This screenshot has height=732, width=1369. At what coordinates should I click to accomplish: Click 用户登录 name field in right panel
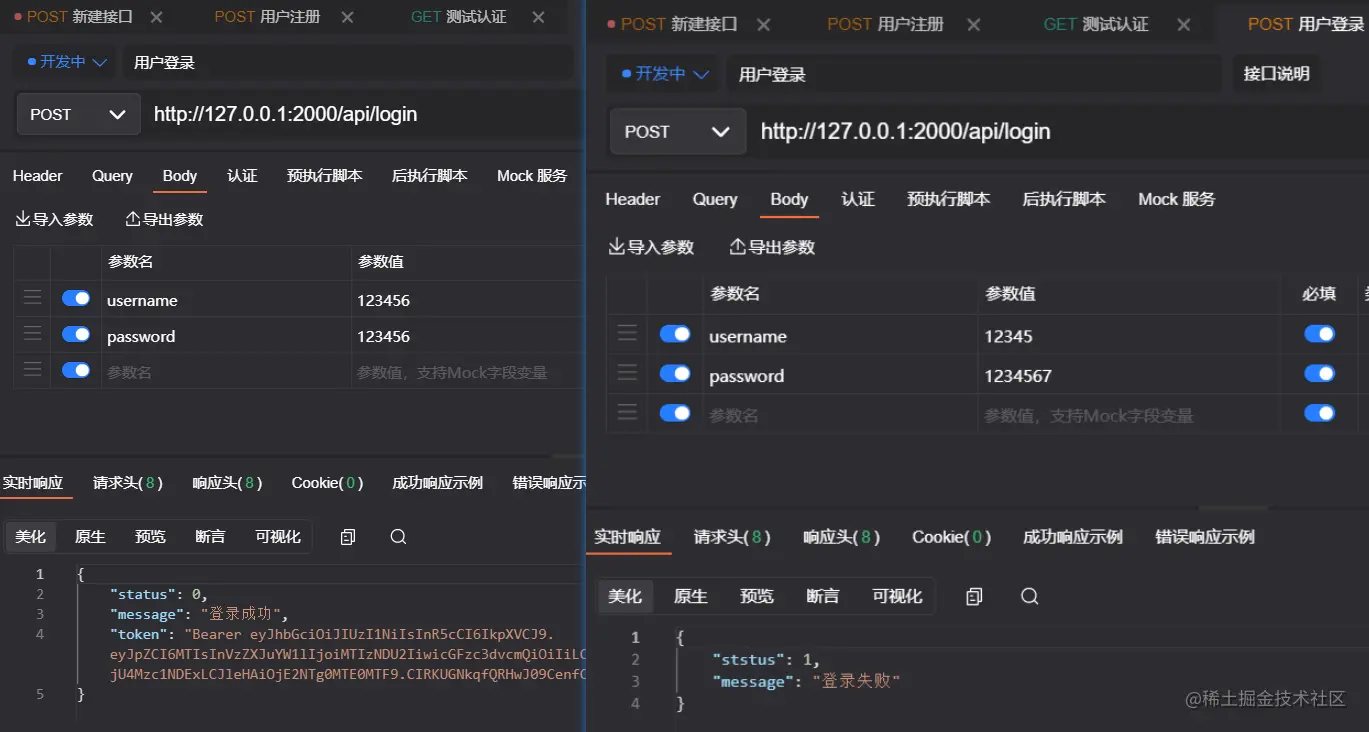coord(974,74)
